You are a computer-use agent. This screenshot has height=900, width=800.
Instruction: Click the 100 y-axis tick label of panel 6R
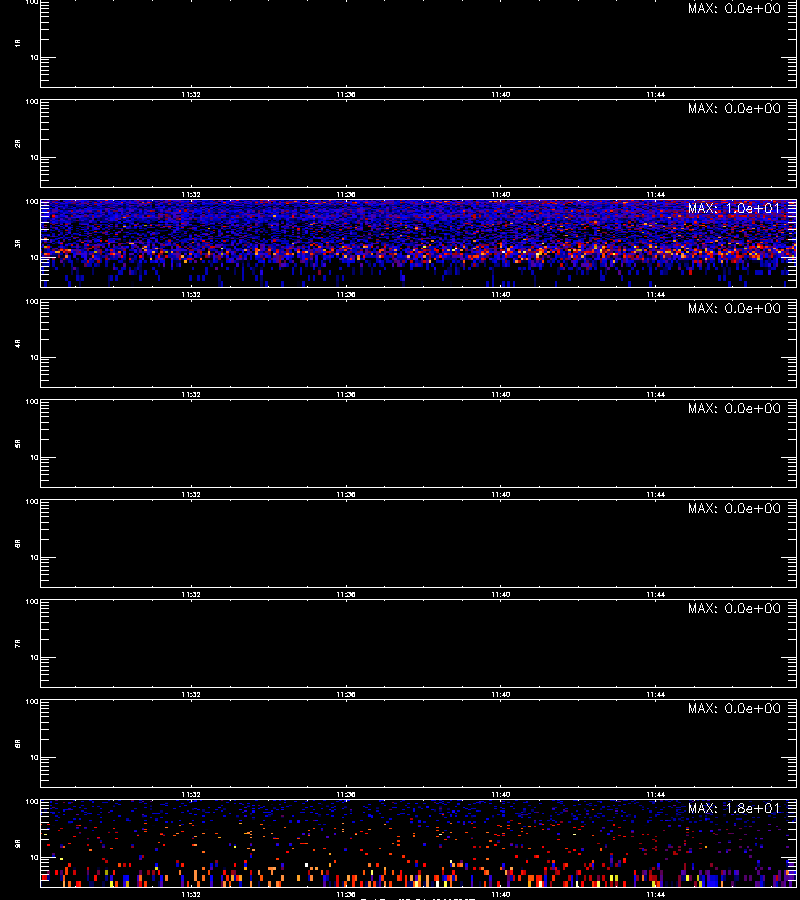point(32,502)
